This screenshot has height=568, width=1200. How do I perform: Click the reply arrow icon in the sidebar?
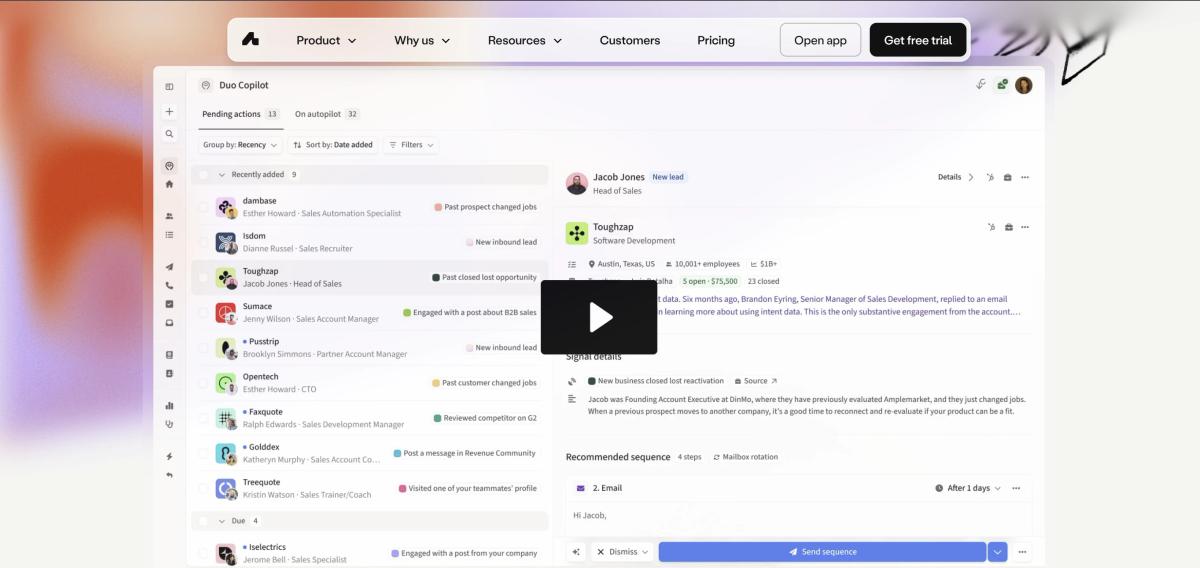click(x=169, y=475)
